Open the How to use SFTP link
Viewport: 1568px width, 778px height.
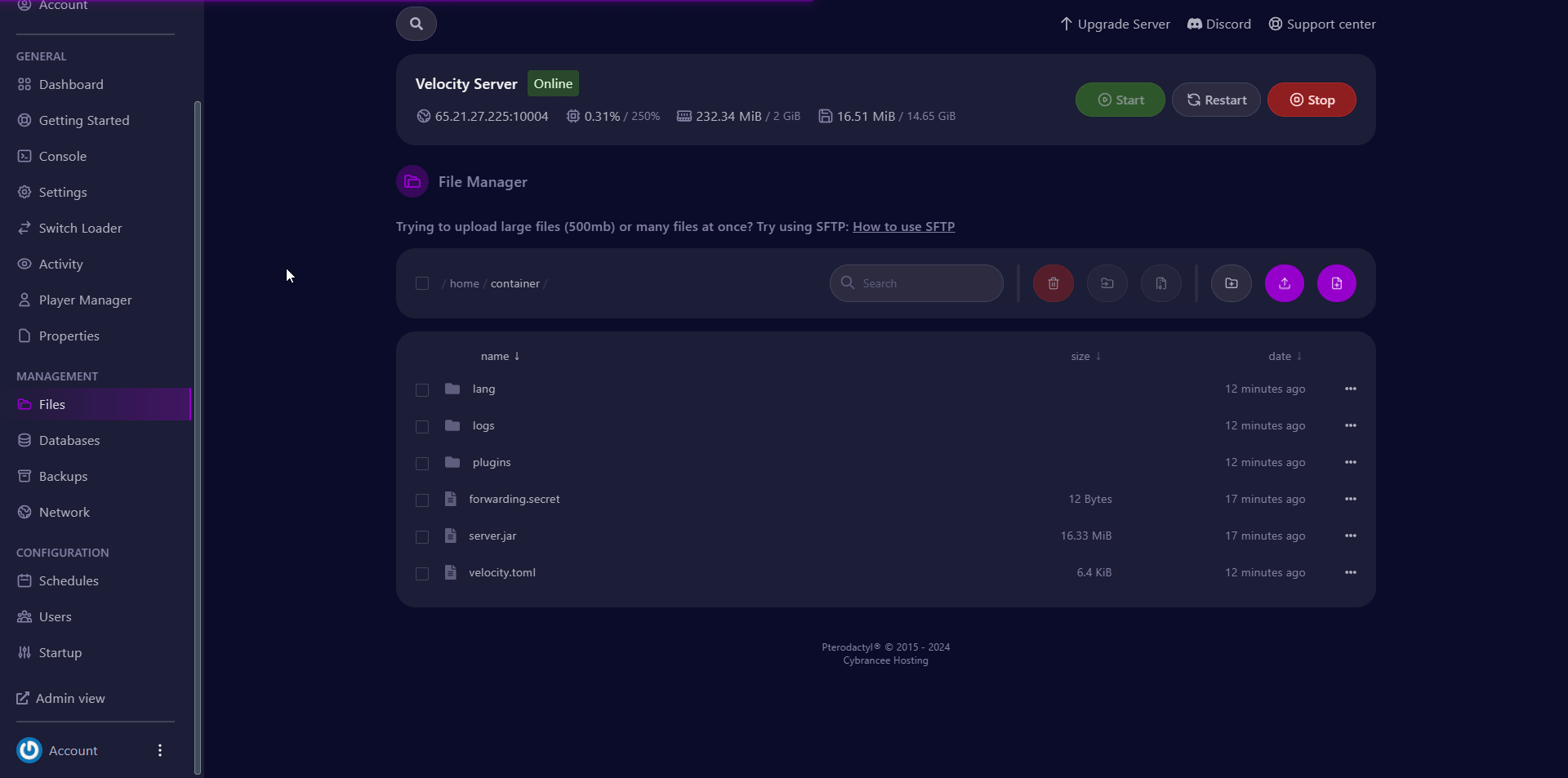(x=903, y=227)
